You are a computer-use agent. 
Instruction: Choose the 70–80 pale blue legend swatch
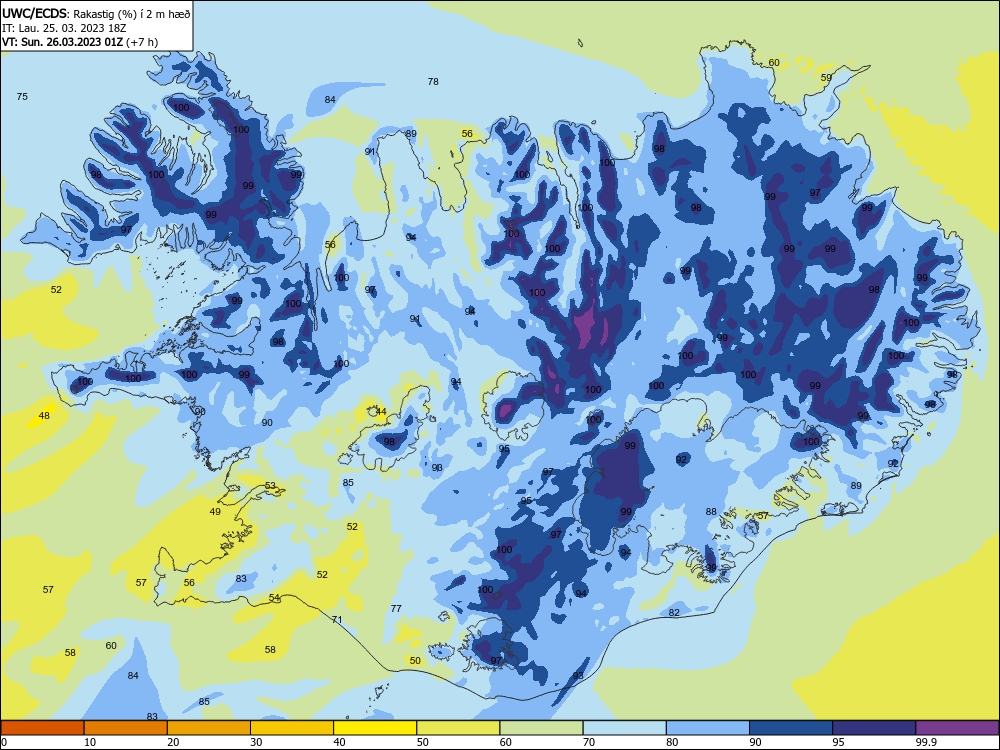pos(624,728)
